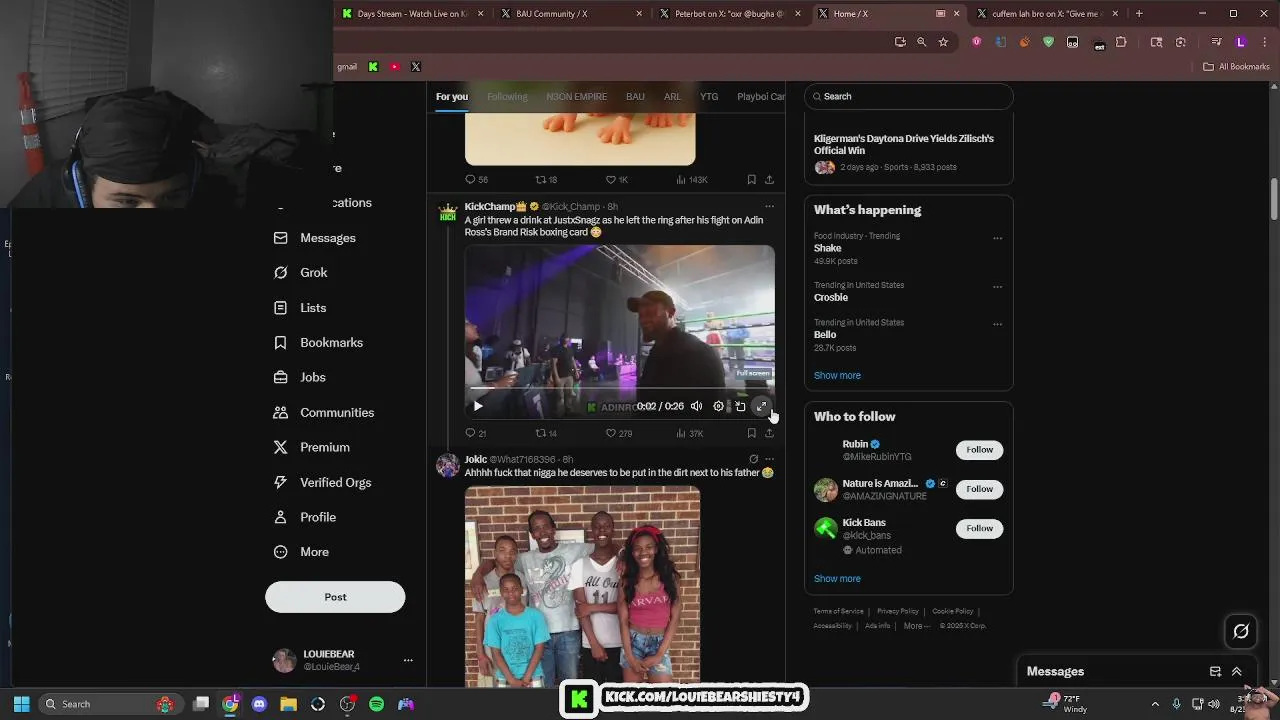
Task: Open the floating Grok button
Action: (1241, 631)
